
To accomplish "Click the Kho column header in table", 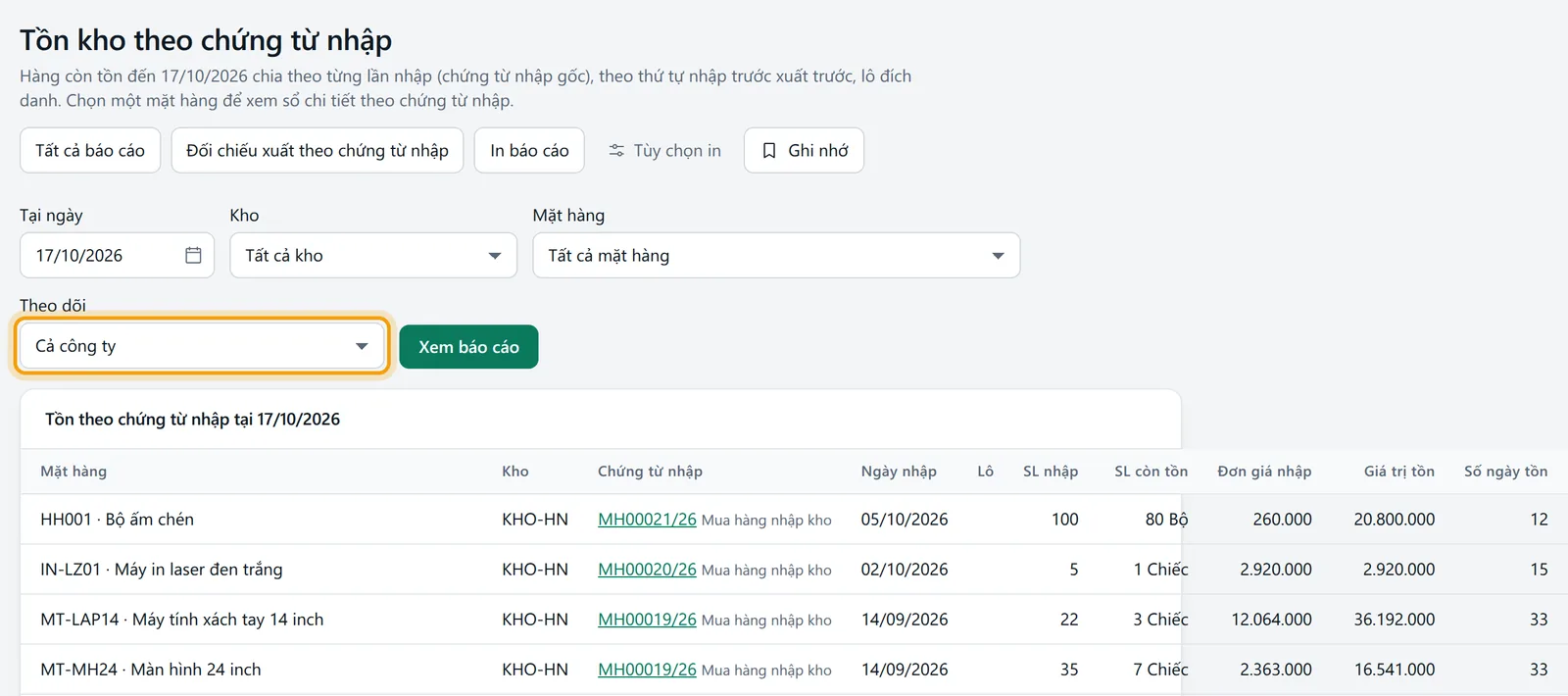I will [x=515, y=472].
